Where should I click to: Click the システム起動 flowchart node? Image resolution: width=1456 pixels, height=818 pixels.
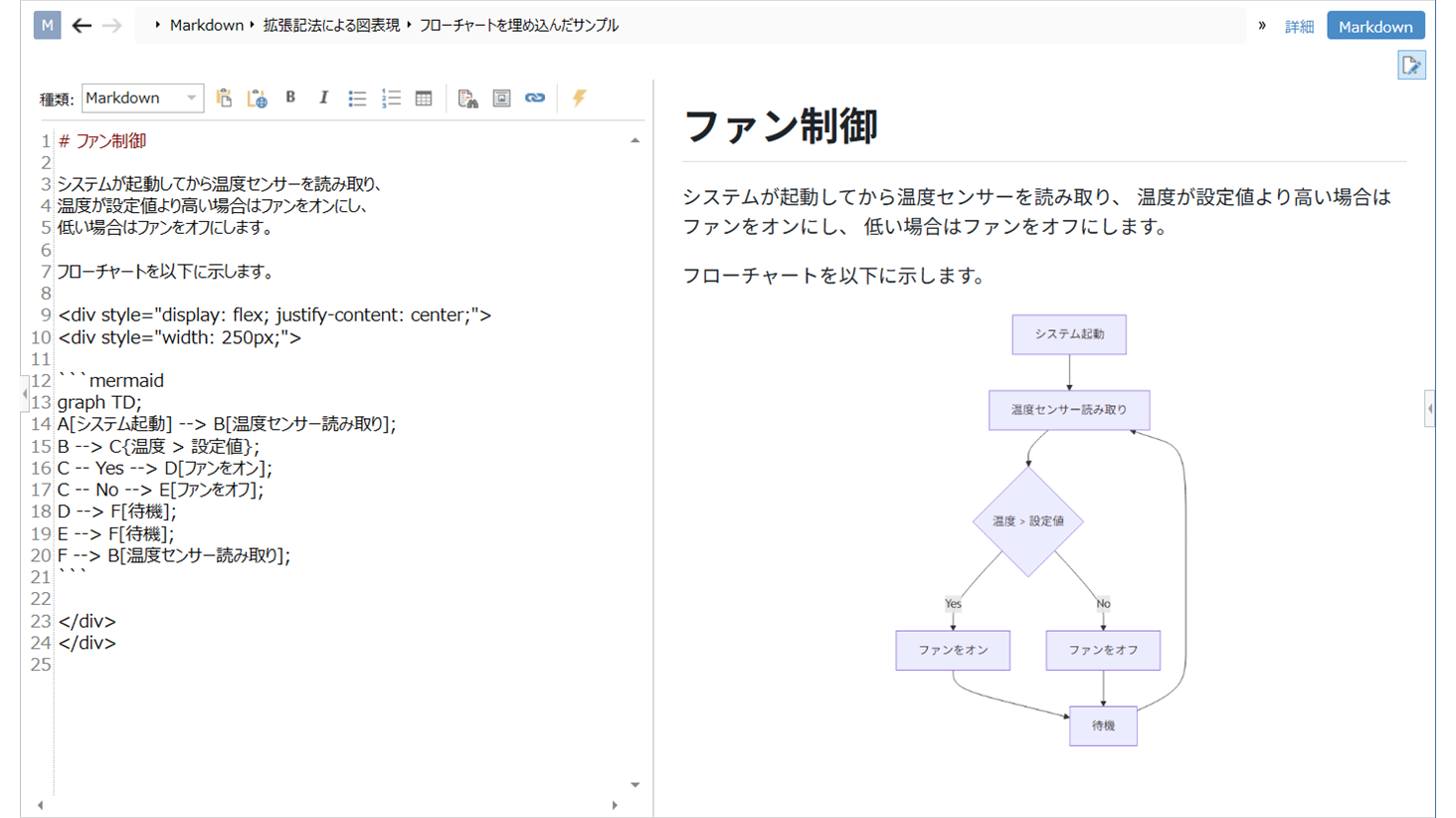pos(1069,334)
